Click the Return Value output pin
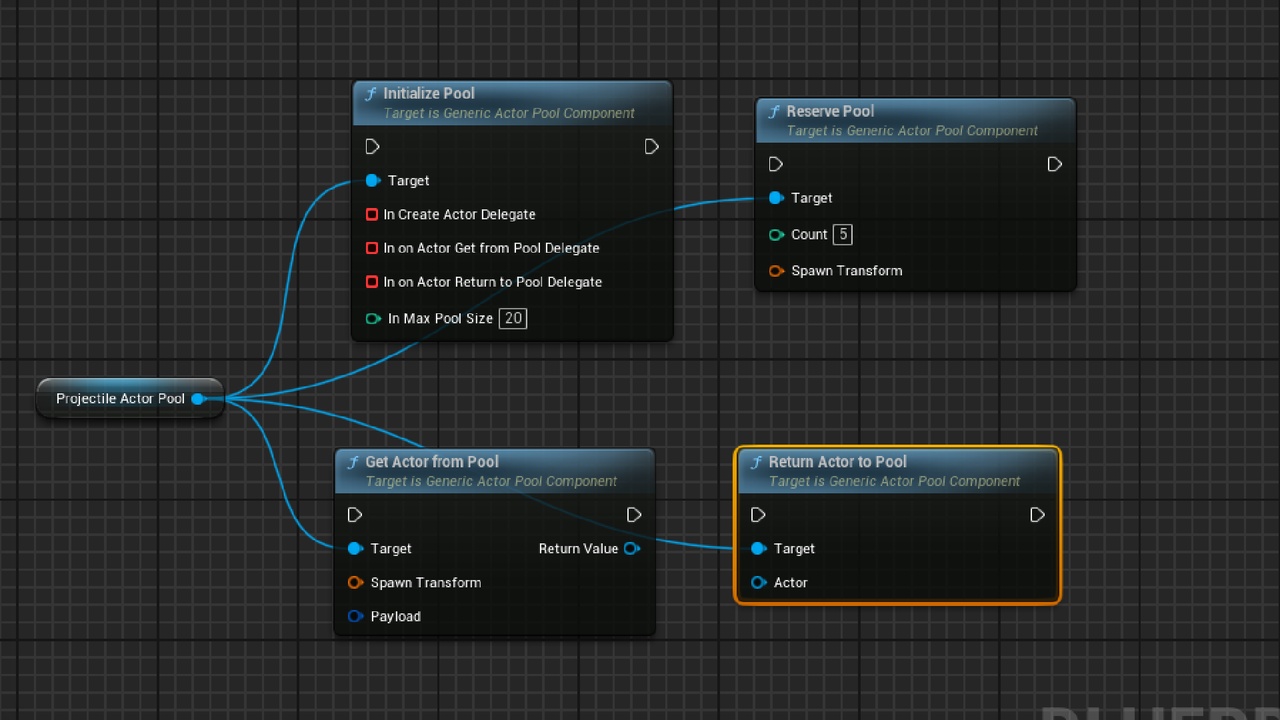The image size is (1280, 720). click(631, 549)
